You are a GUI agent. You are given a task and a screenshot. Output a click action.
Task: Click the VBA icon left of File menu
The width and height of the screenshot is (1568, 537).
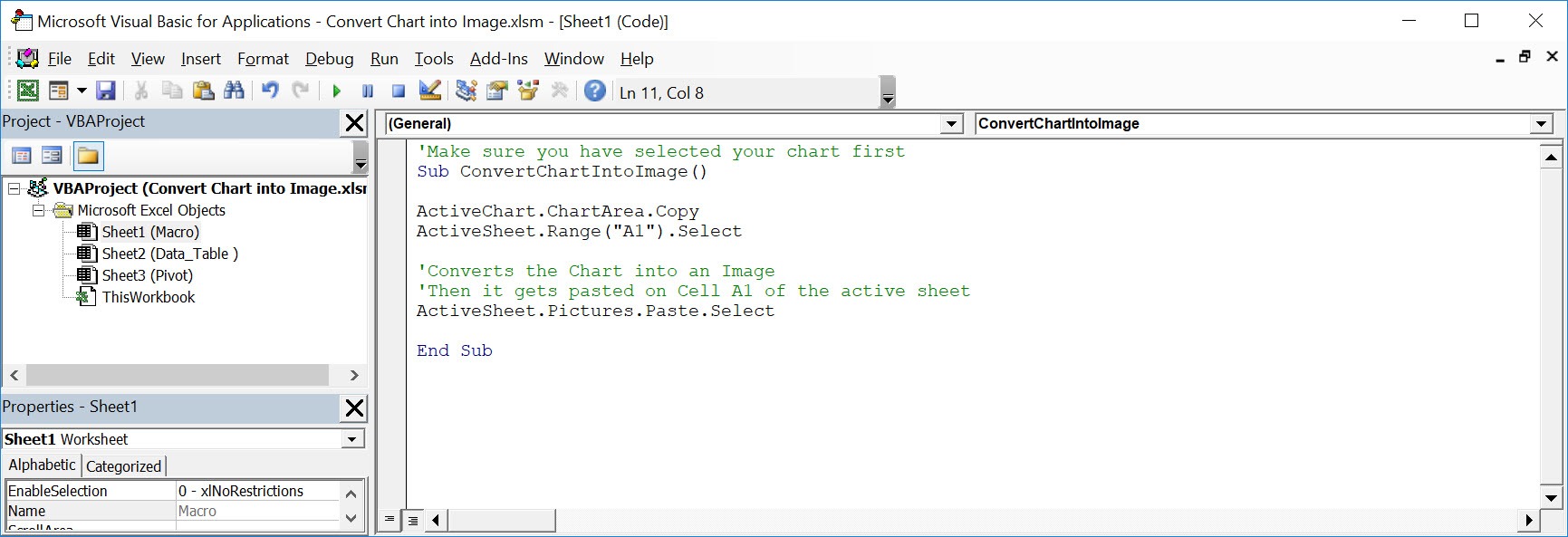point(28,59)
